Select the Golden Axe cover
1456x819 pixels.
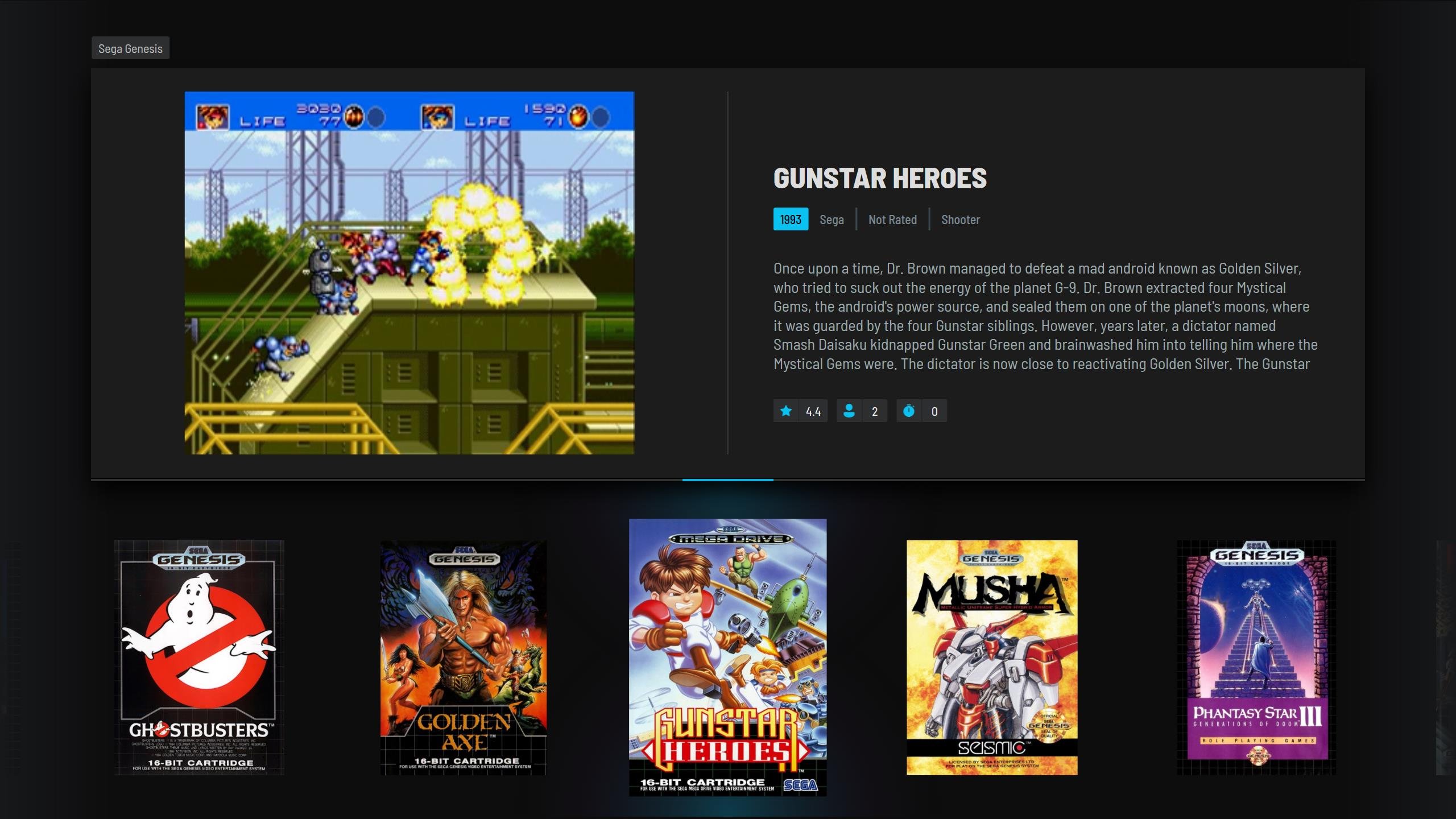pyautogui.click(x=464, y=657)
